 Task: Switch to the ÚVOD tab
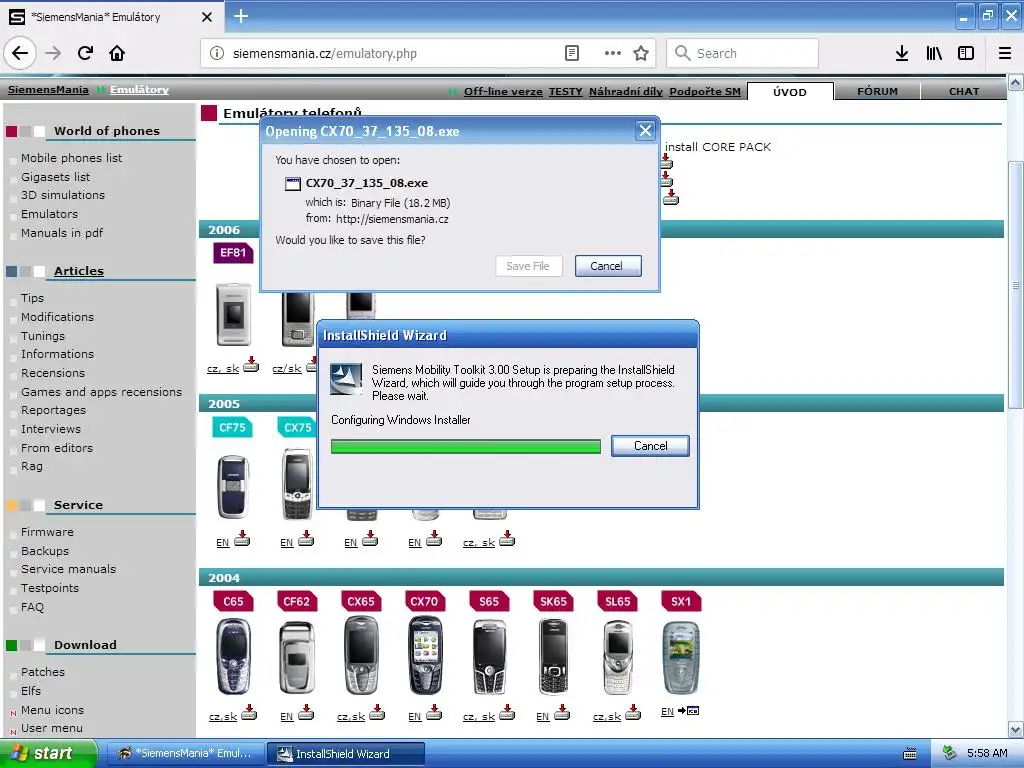790,92
